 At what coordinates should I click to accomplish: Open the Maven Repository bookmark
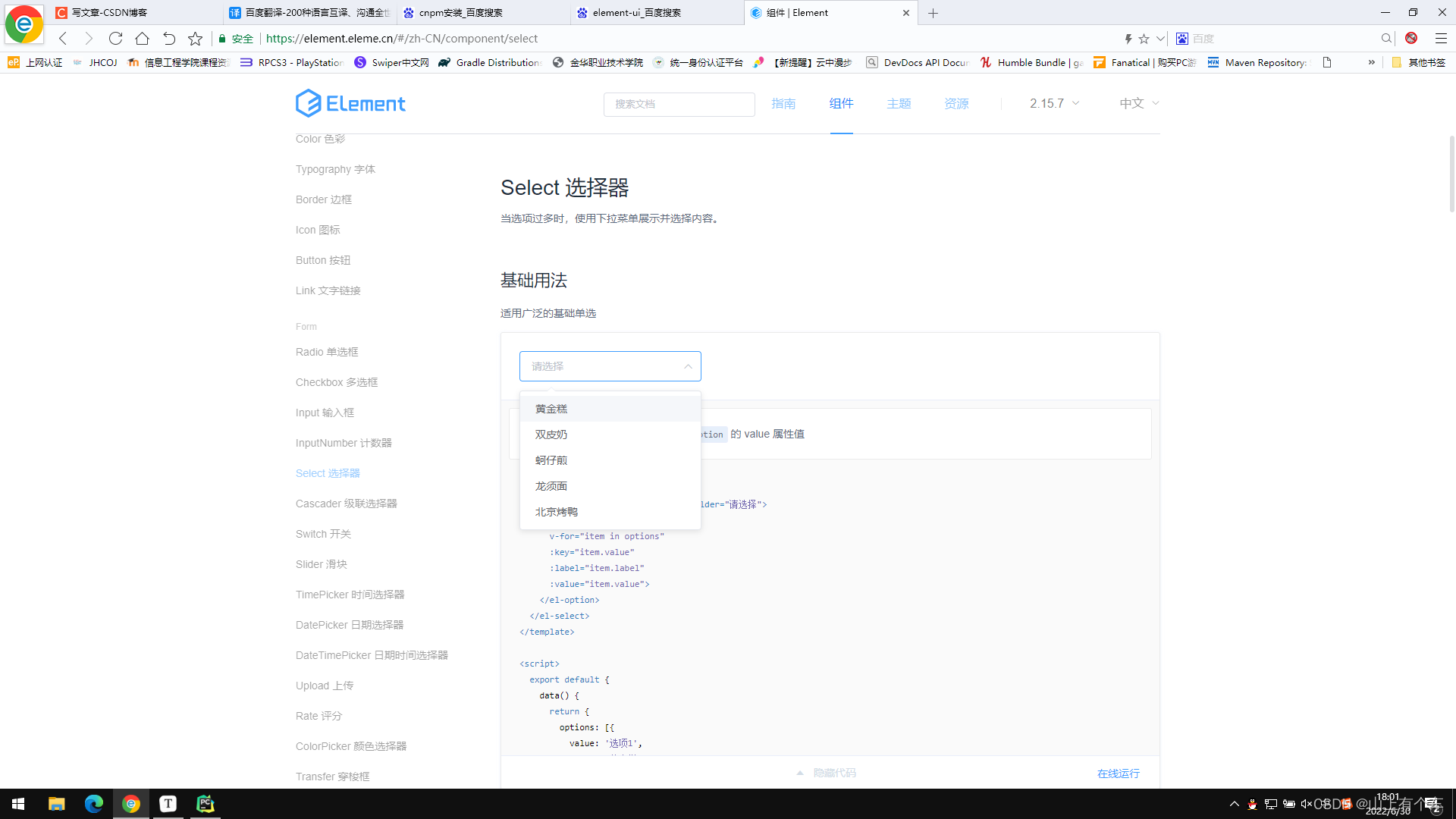point(1258,63)
